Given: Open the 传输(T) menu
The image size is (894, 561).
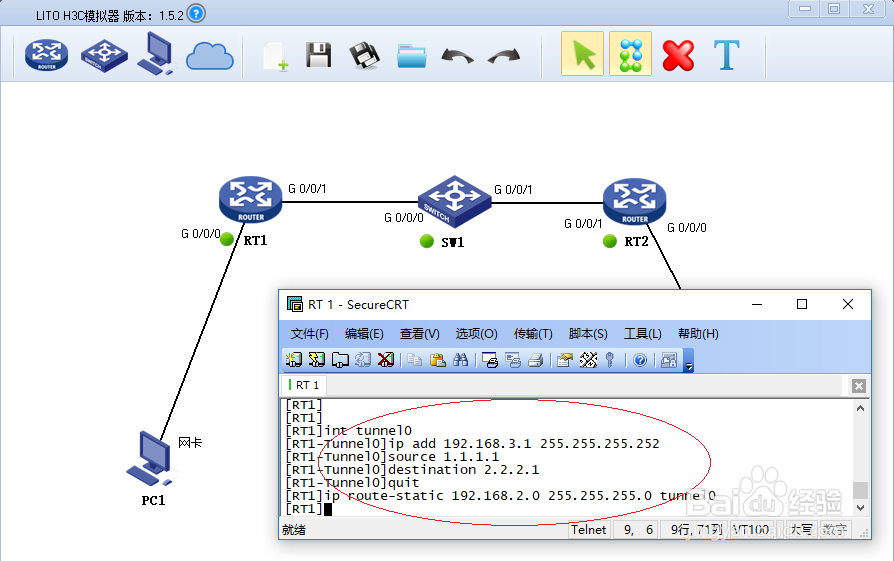Looking at the screenshot, I should [533, 334].
